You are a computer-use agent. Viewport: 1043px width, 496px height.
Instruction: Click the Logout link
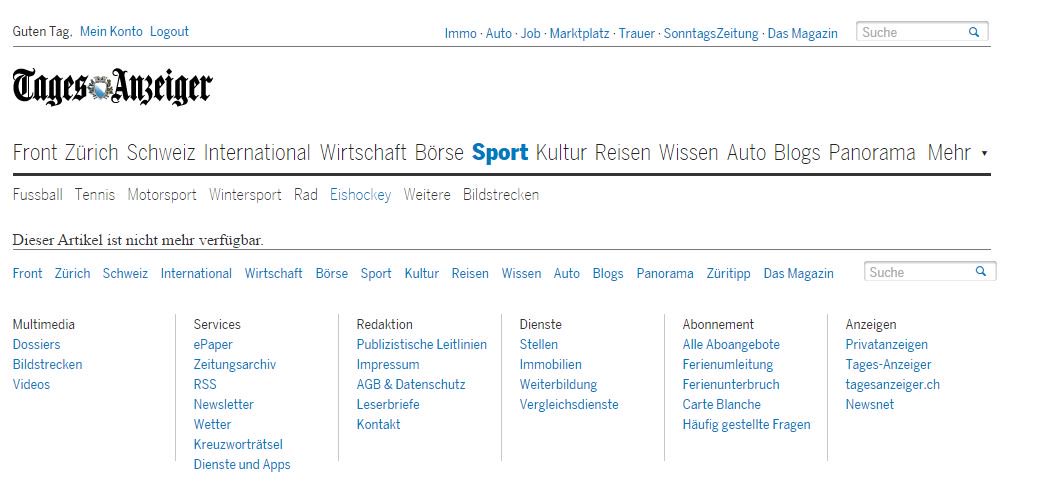pyautogui.click(x=169, y=31)
